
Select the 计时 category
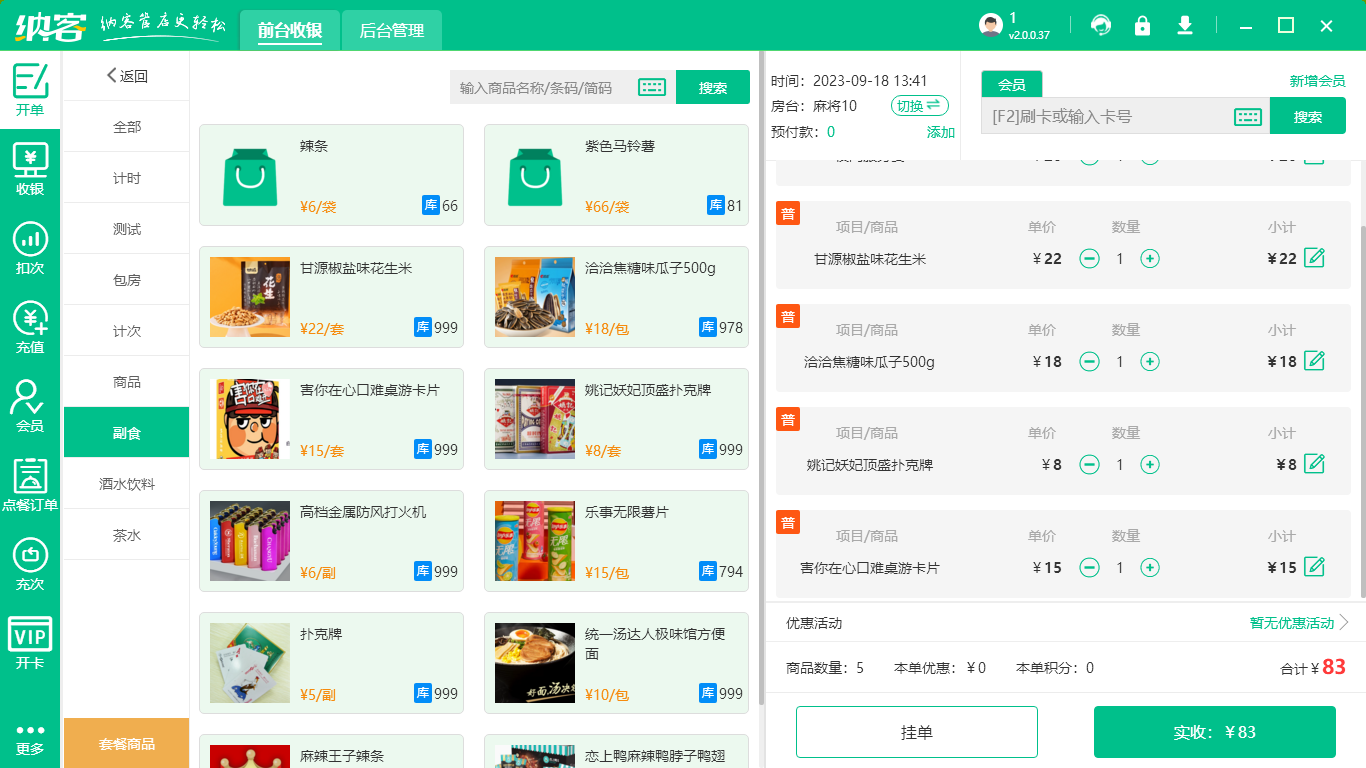click(126, 178)
